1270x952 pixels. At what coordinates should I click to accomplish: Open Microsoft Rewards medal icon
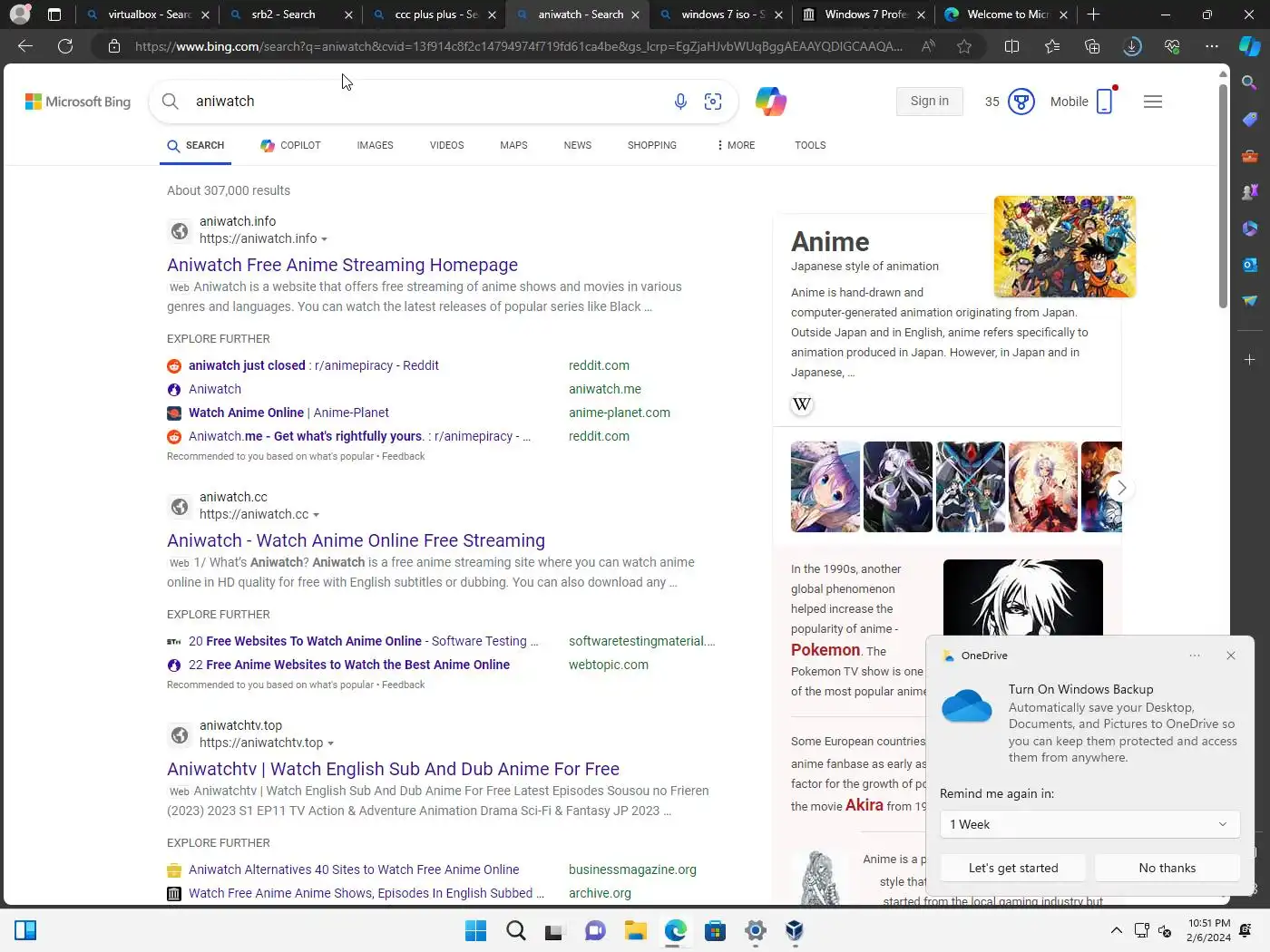tap(1021, 102)
